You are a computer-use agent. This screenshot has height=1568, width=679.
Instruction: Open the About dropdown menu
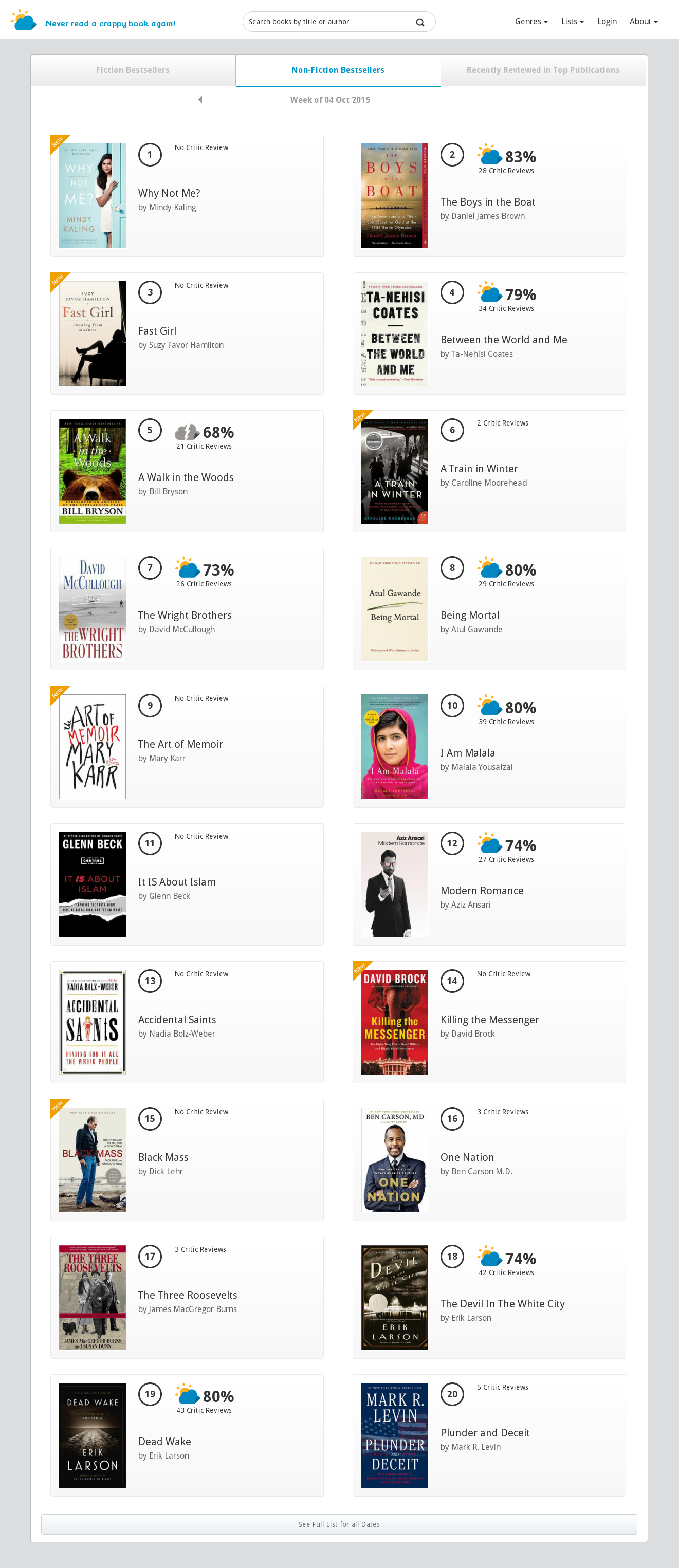coord(644,21)
